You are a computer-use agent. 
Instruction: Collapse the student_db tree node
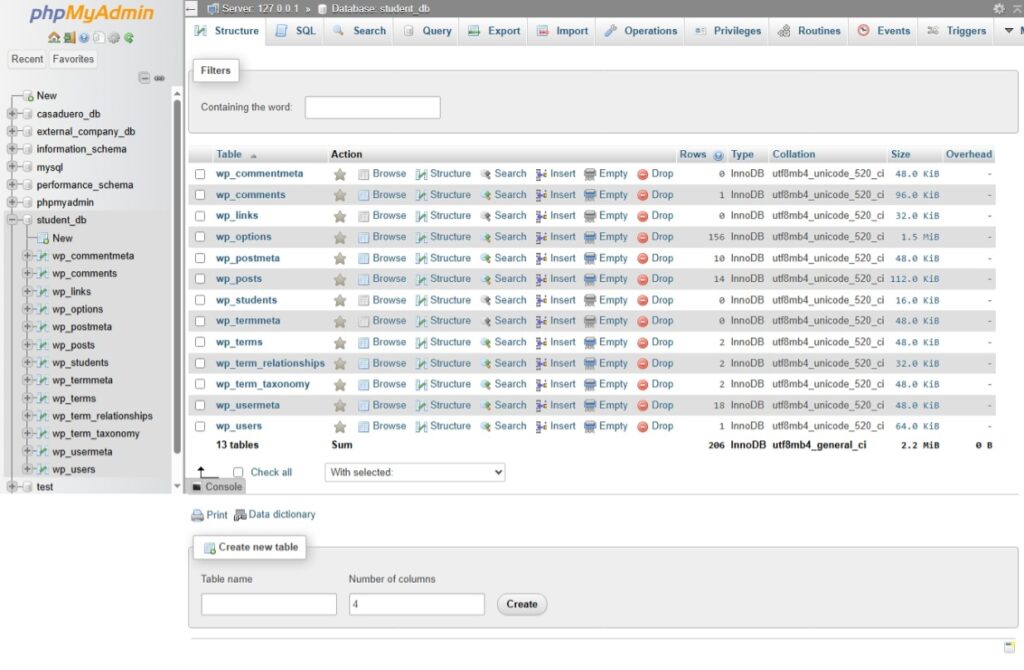12,220
